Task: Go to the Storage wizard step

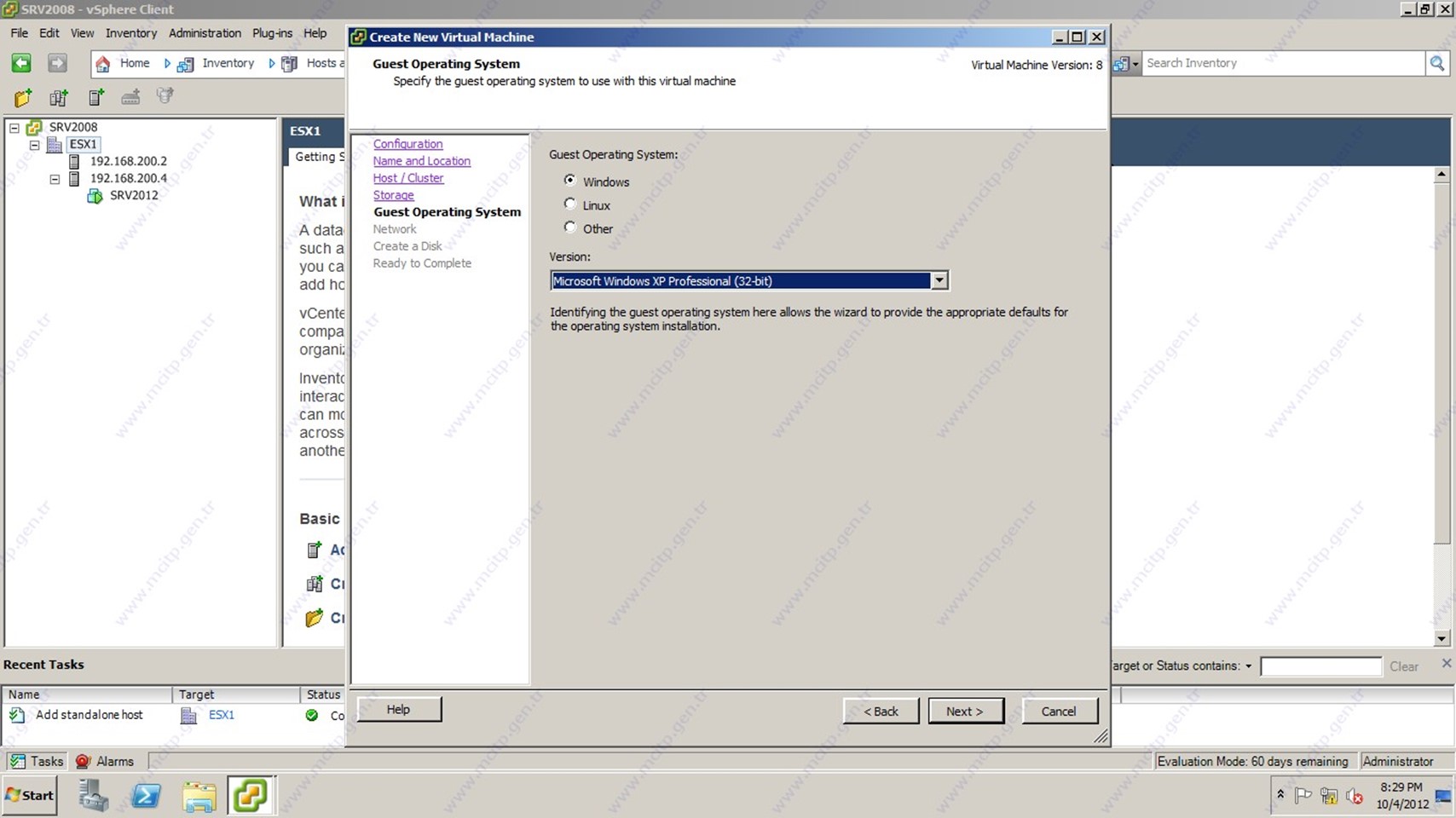Action: (x=393, y=195)
